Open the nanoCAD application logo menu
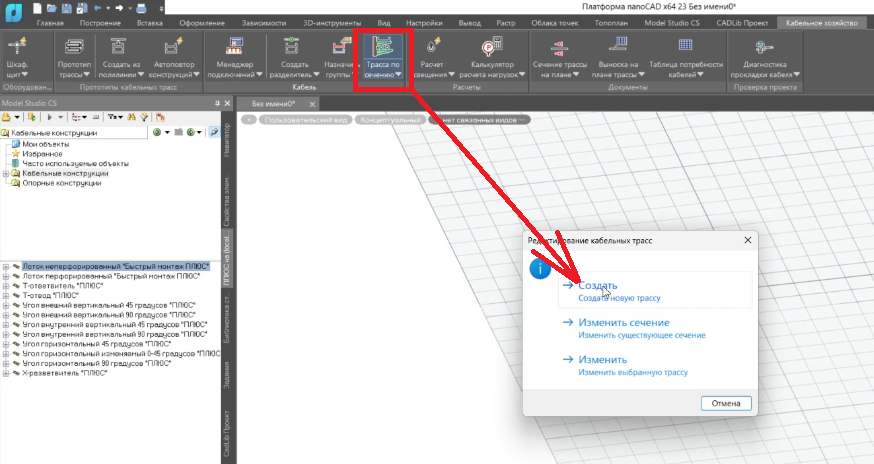Screen dimensions: 874x464 [x=13, y=11]
